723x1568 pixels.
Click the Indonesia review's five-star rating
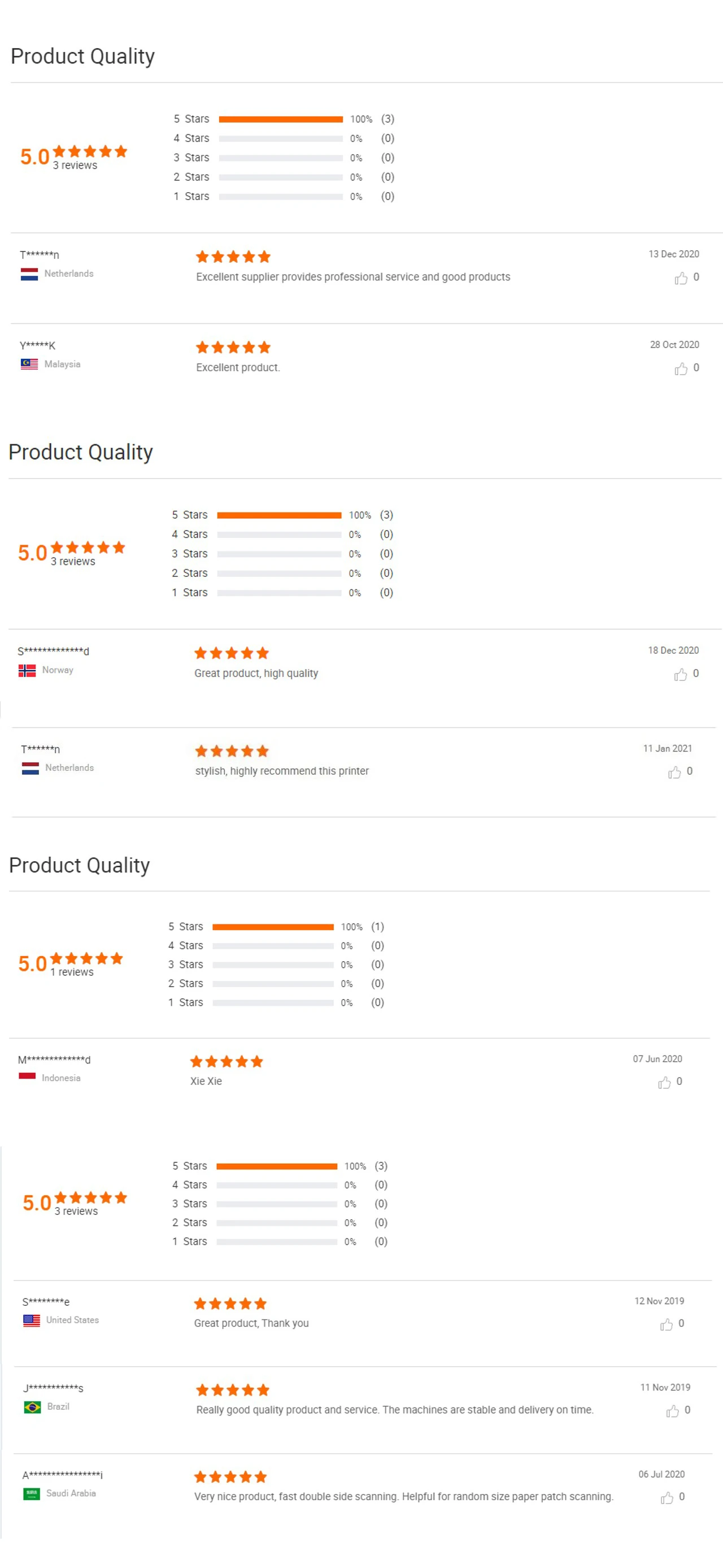(227, 1062)
